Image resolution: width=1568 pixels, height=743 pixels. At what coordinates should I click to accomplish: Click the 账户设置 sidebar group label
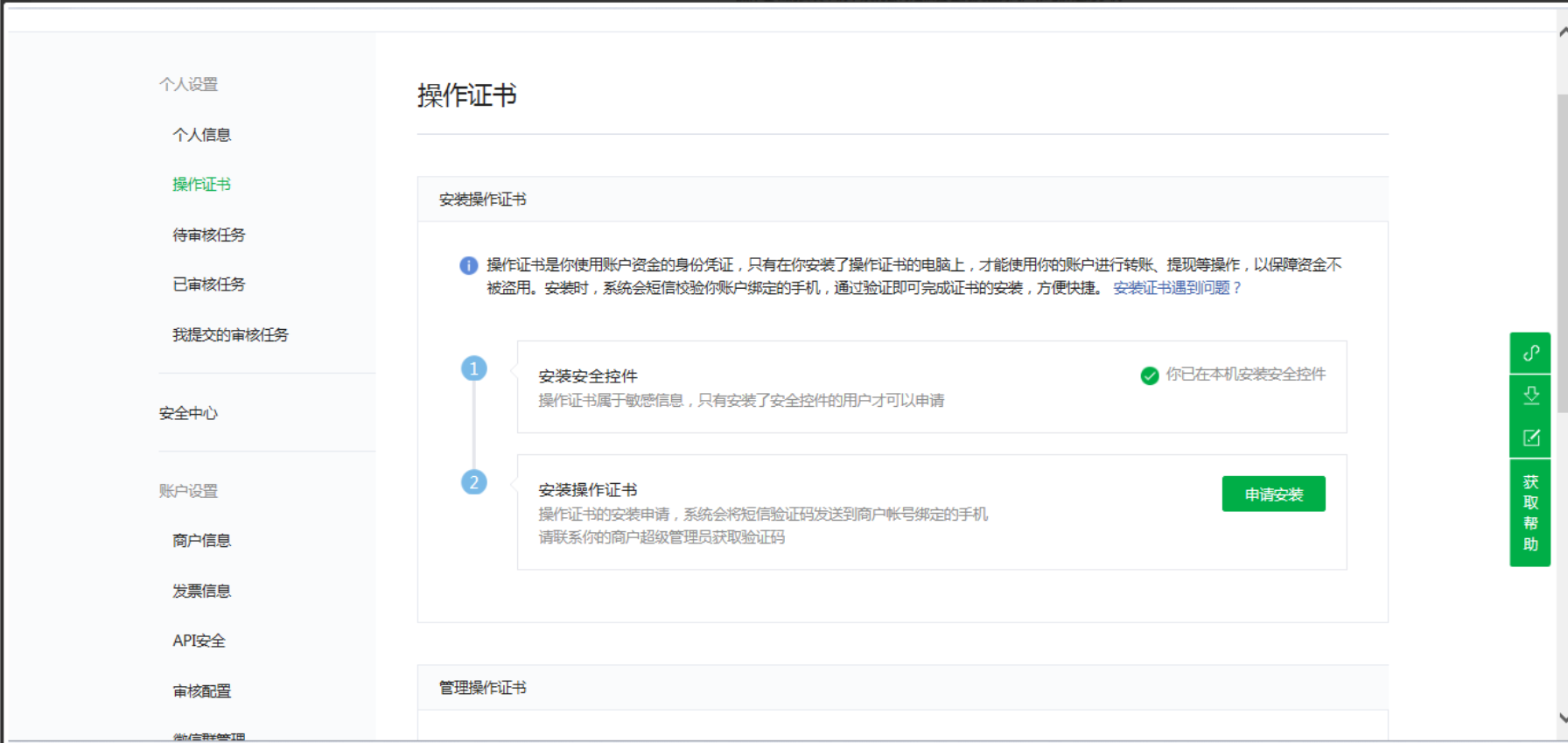(x=188, y=491)
